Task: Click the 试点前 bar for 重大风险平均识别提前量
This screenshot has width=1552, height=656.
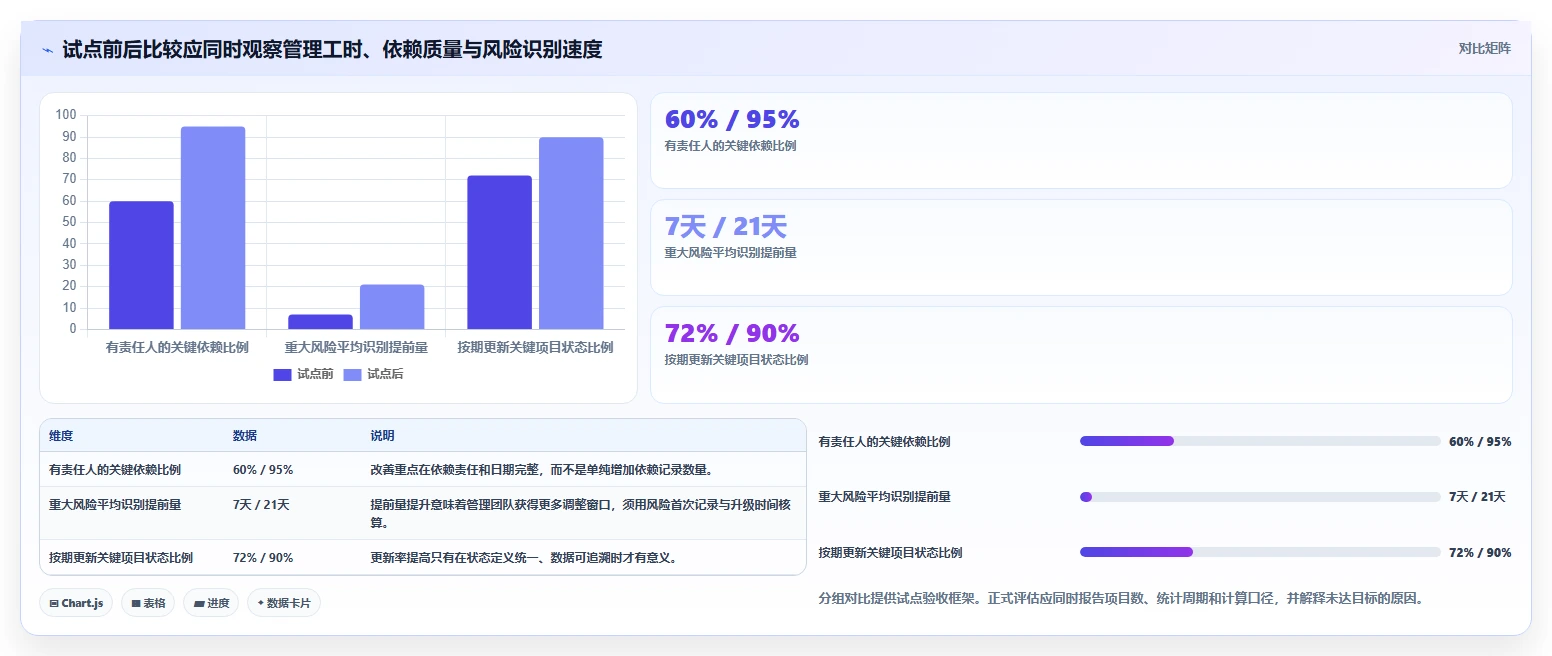Action: 320,322
